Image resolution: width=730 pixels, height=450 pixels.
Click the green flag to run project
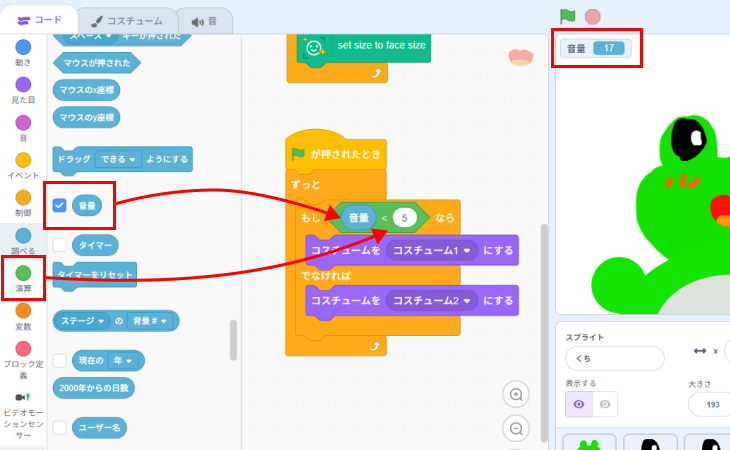568,16
